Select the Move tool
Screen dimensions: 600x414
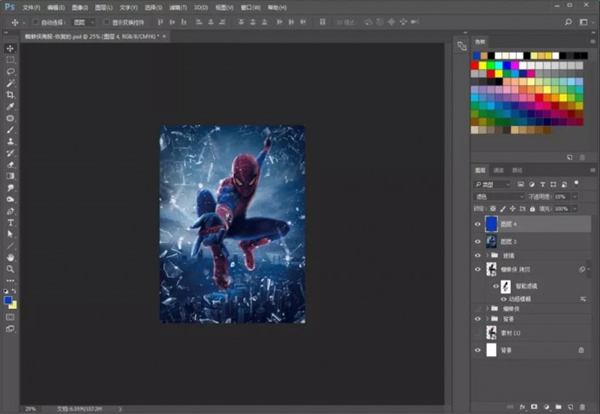10,48
